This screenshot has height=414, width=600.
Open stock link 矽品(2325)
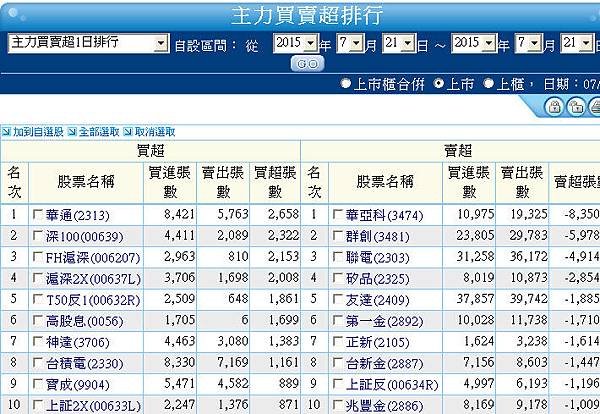tap(377, 279)
